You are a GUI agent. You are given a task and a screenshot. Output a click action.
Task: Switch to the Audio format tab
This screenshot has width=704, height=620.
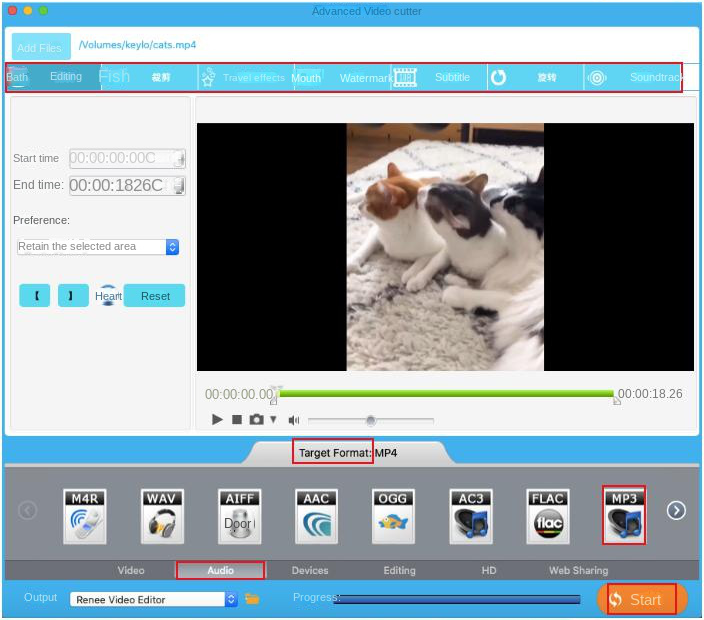click(x=220, y=571)
